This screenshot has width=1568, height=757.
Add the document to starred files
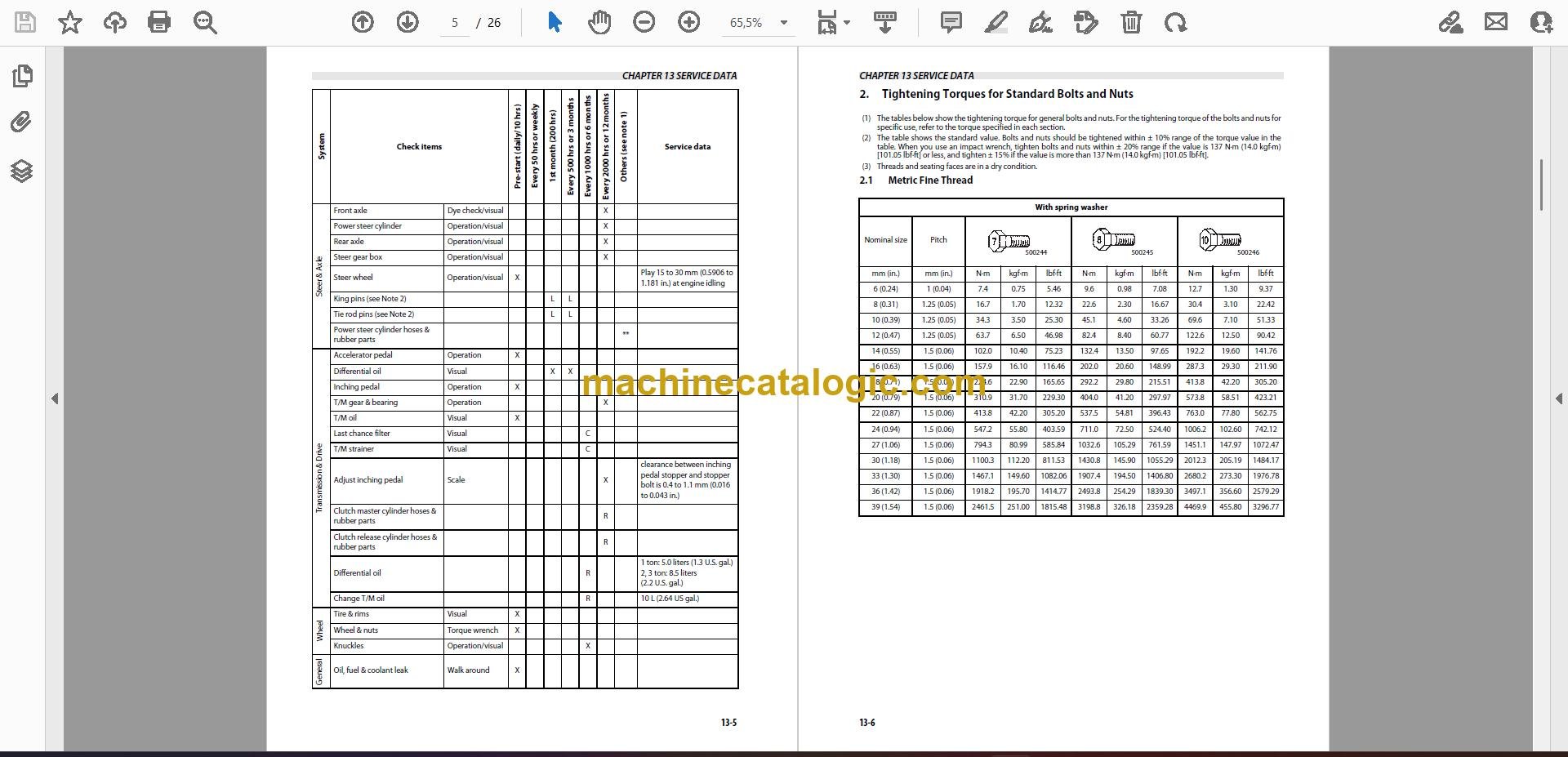(x=70, y=22)
